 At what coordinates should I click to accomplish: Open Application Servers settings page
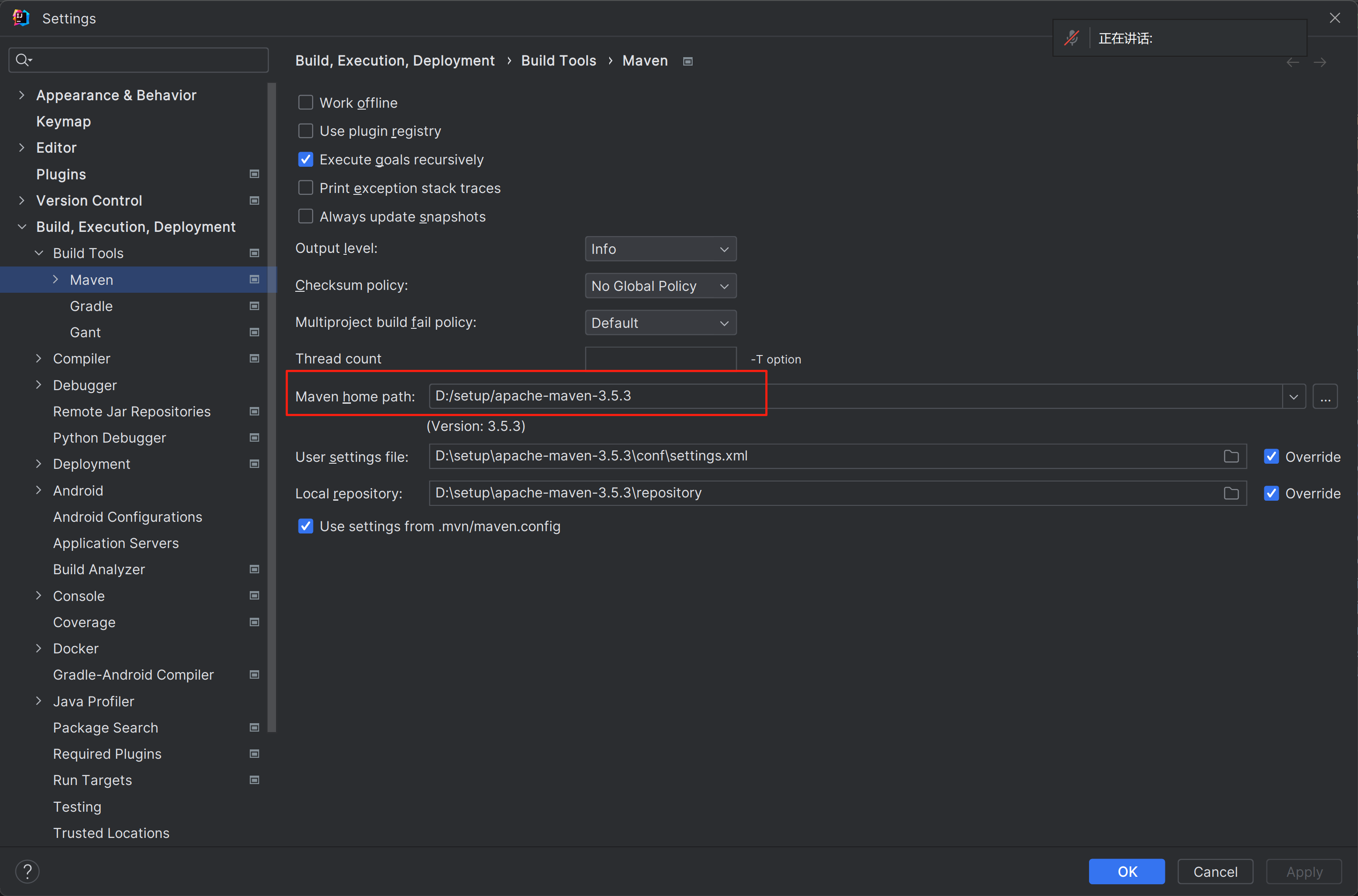(x=116, y=543)
